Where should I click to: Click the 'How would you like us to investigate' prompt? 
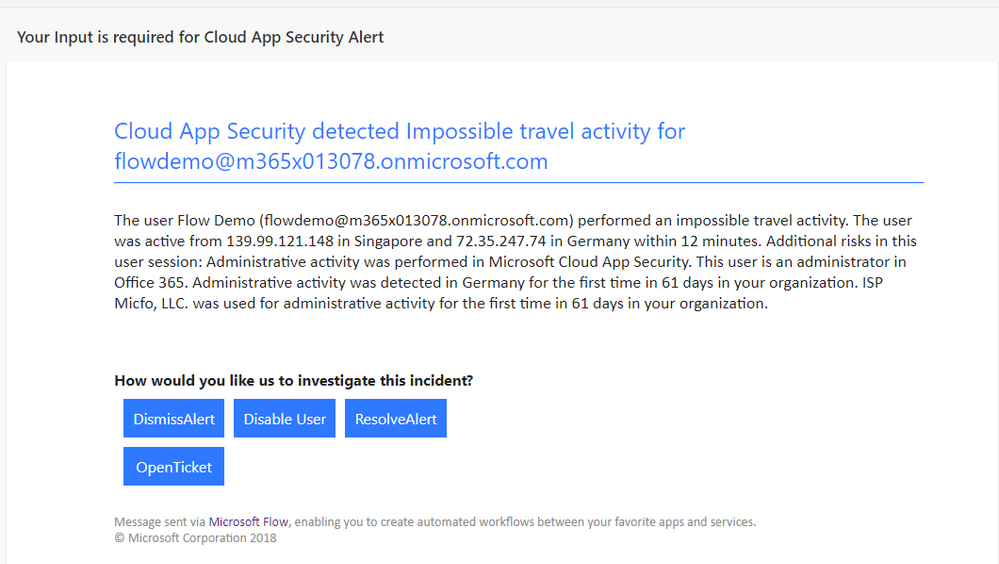click(x=294, y=381)
